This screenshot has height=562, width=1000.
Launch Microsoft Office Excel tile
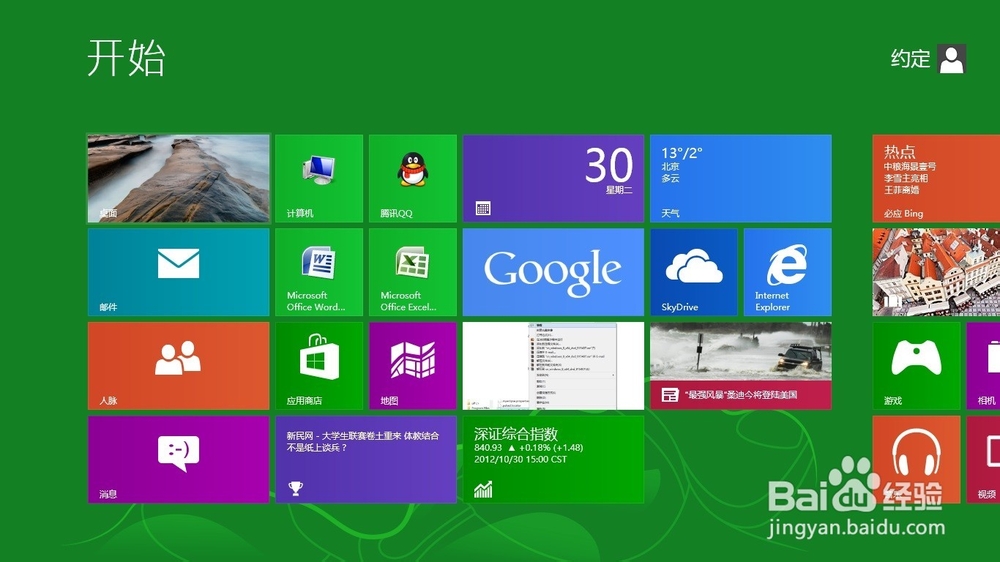(413, 272)
